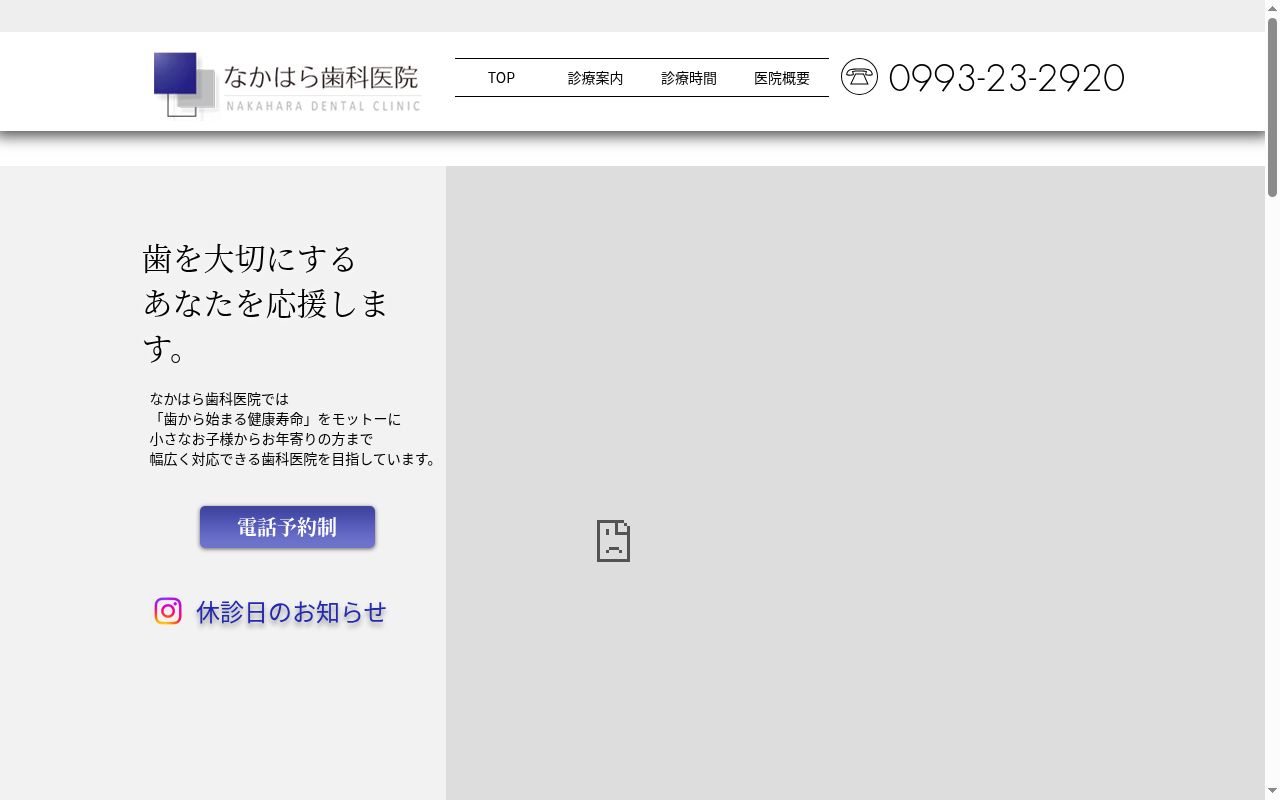Click the 電話予約制 button
This screenshot has width=1280, height=800.
pyautogui.click(x=287, y=527)
